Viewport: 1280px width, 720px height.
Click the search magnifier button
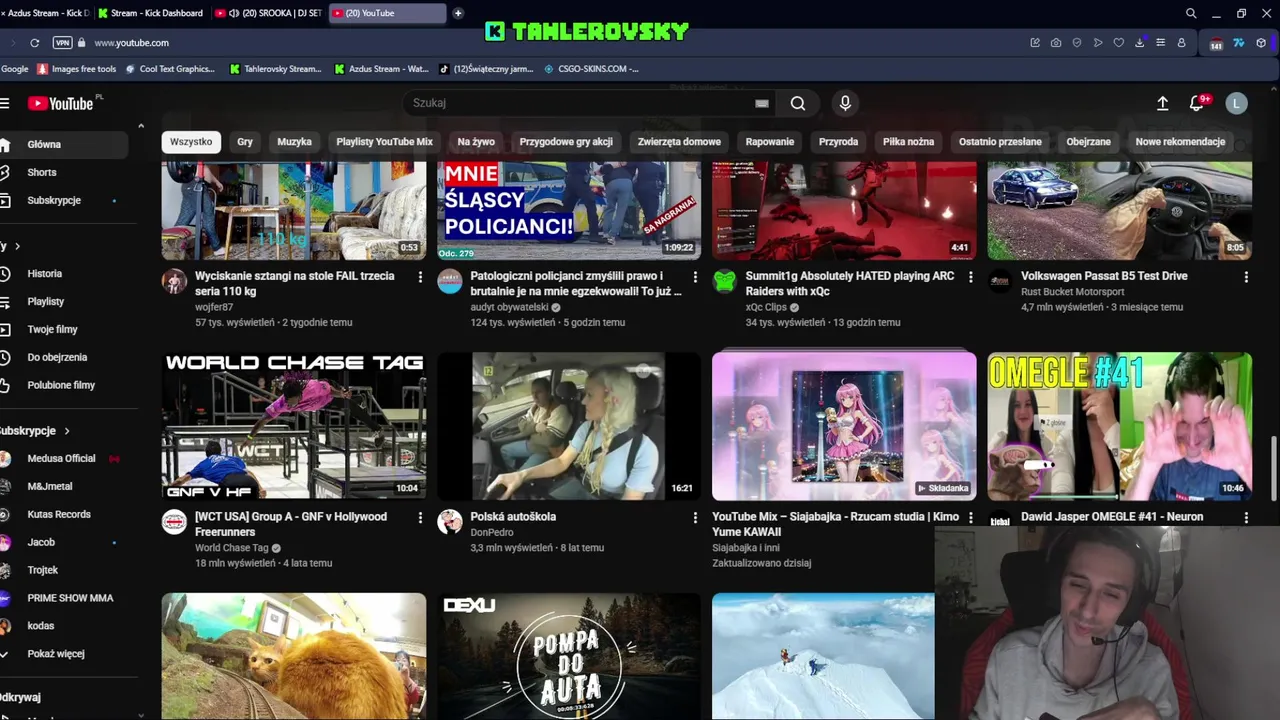(x=798, y=103)
